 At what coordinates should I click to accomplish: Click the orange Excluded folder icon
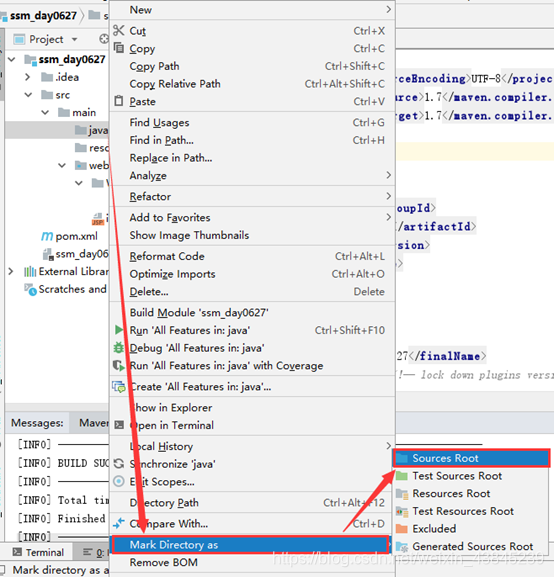[x=402, y=529]
